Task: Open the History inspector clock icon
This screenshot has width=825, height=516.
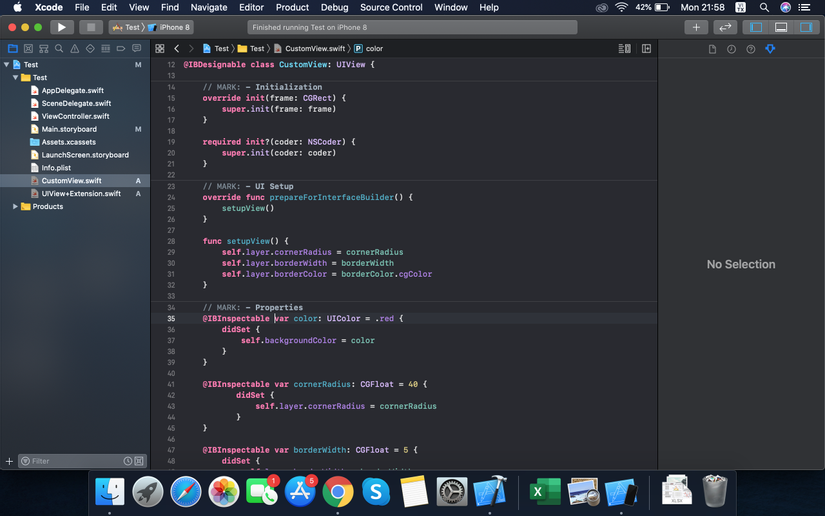Action: tap(731, 48)
